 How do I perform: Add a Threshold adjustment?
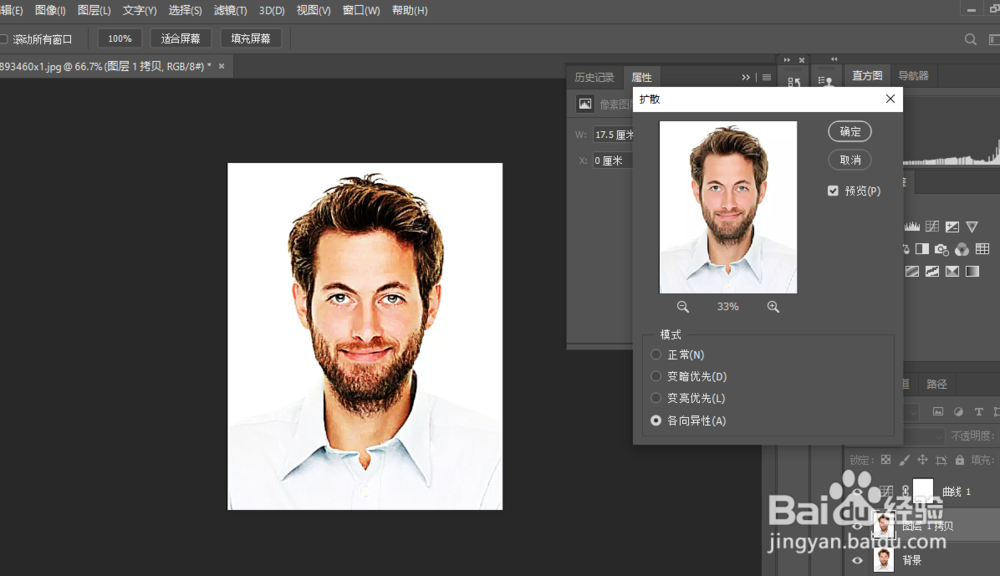pos(952,271)
